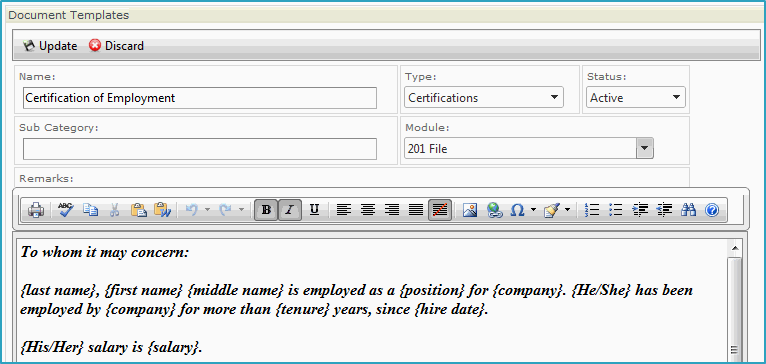Click the Undo arrow icon
This screenshot has width=766, height=364.
192,210
